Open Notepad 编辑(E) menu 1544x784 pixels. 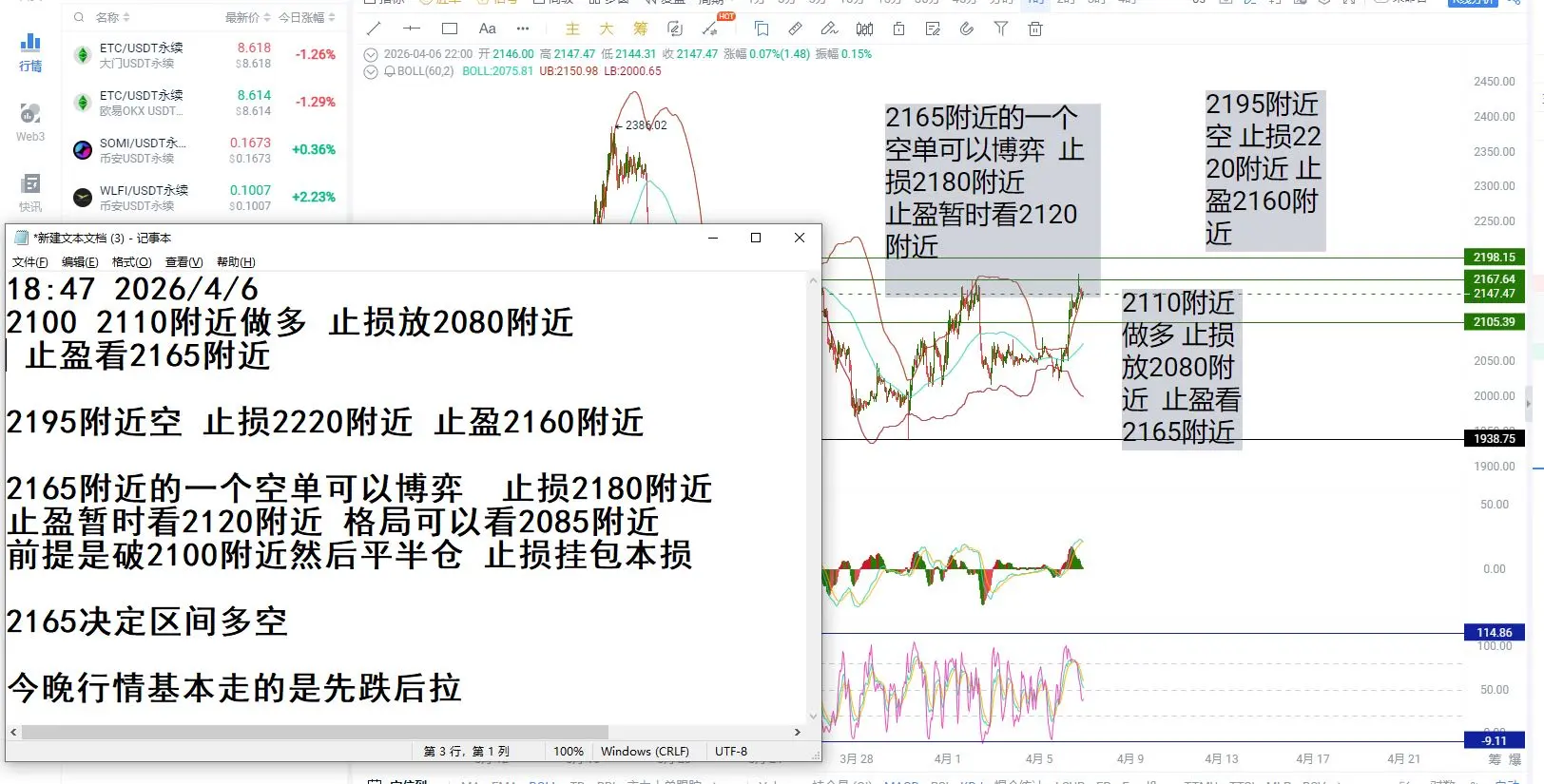80,262
